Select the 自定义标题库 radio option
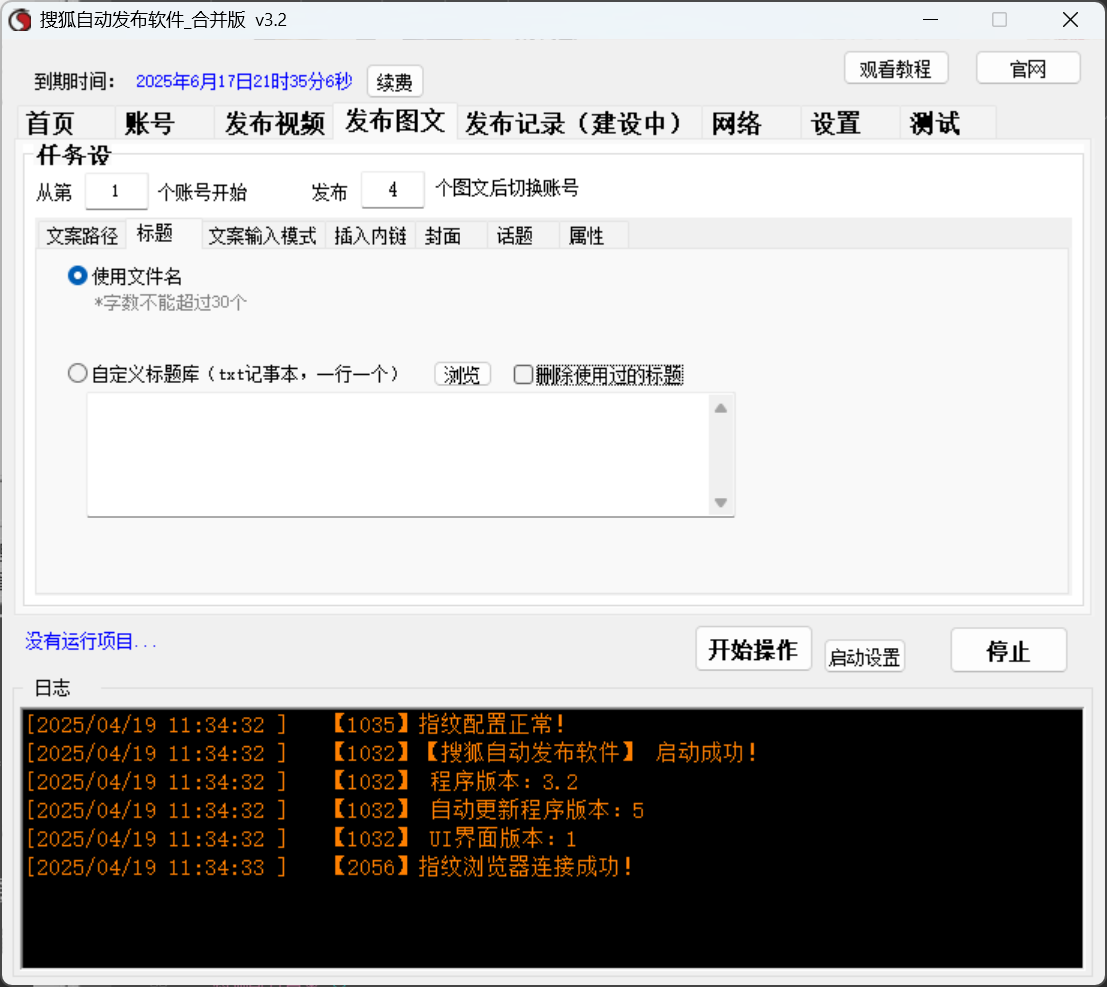Viewport: 1107px width, 987px height. 233,373
